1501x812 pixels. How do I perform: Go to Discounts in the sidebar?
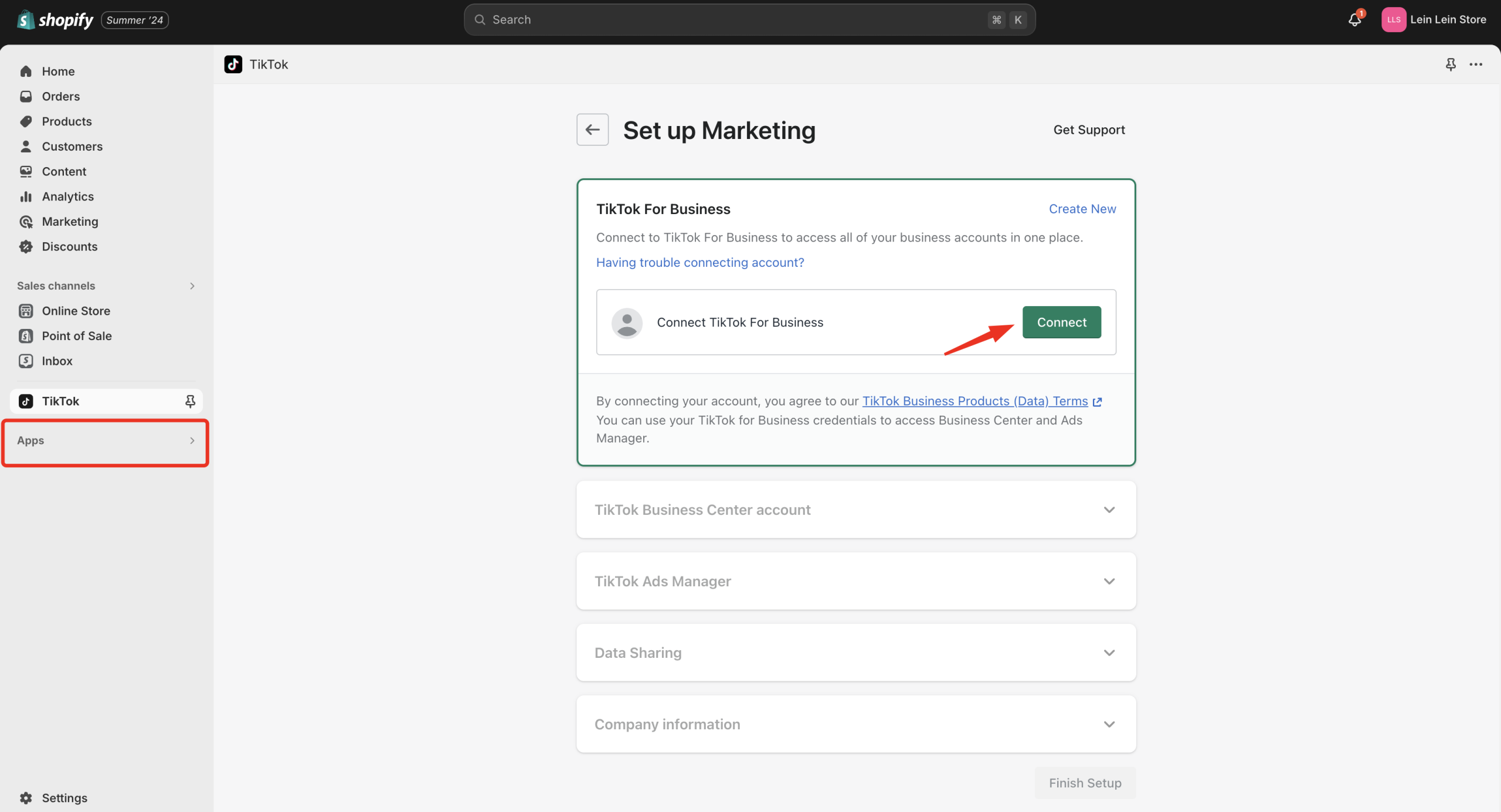point(69,247)
